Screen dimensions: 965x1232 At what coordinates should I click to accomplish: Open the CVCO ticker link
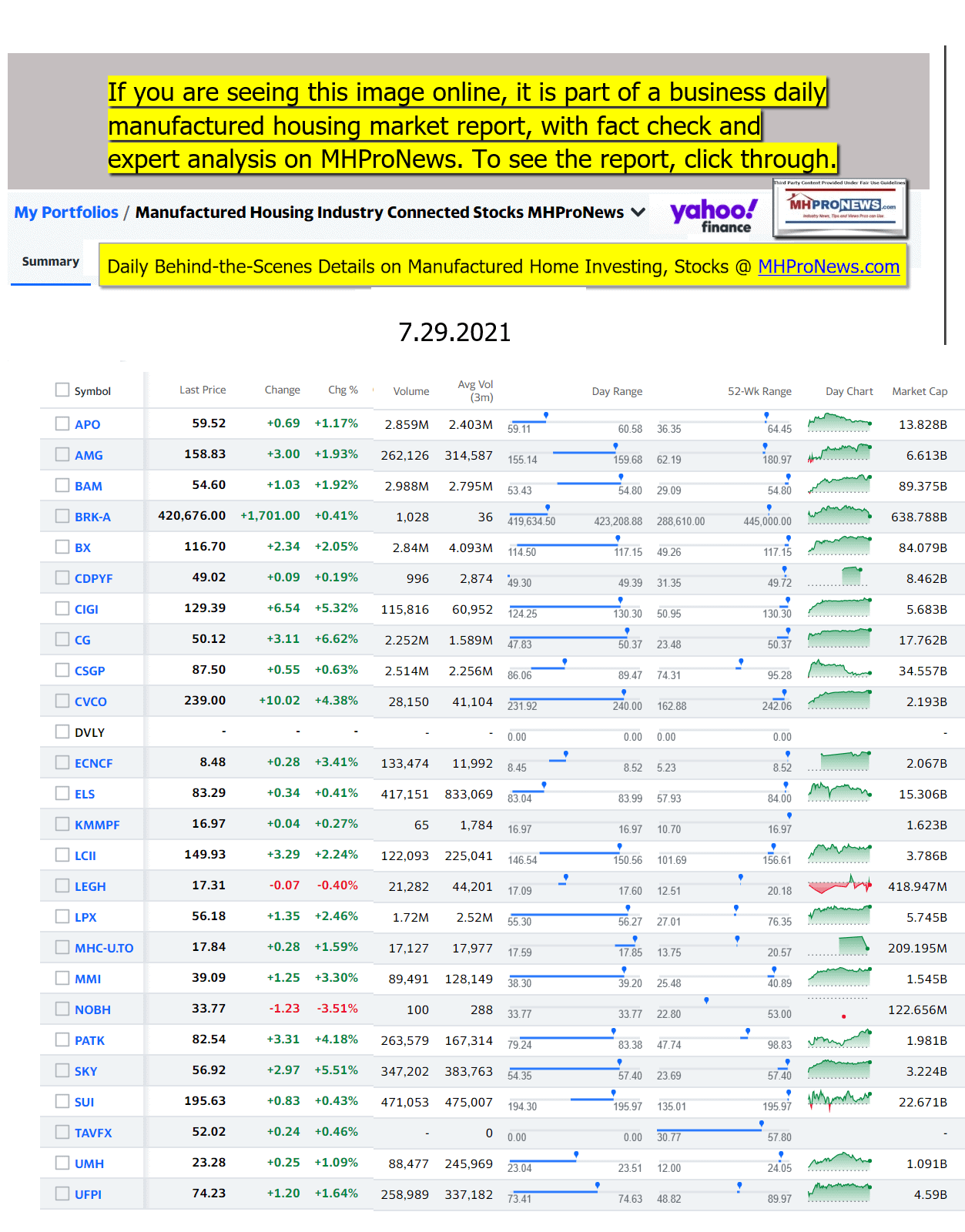coord(91,701)
